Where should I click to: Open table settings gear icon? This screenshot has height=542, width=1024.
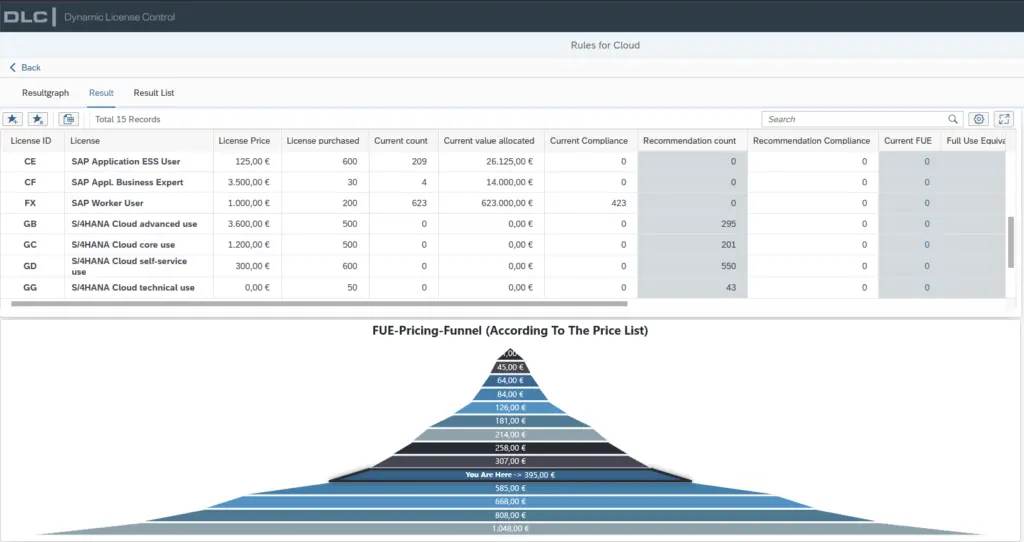(x=978, y=119)
